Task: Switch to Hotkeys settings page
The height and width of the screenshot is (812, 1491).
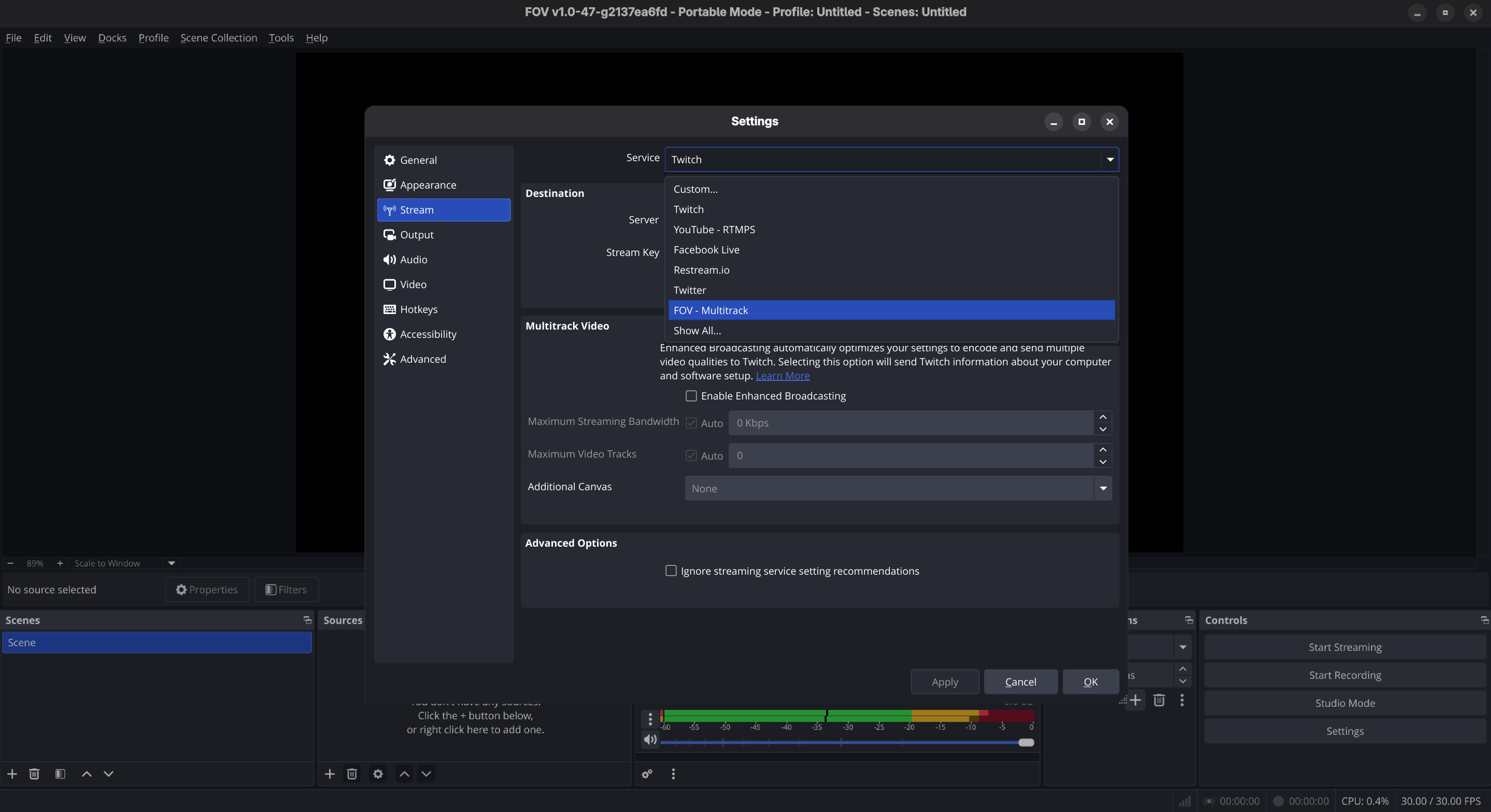Action: (x=444, y=309)
